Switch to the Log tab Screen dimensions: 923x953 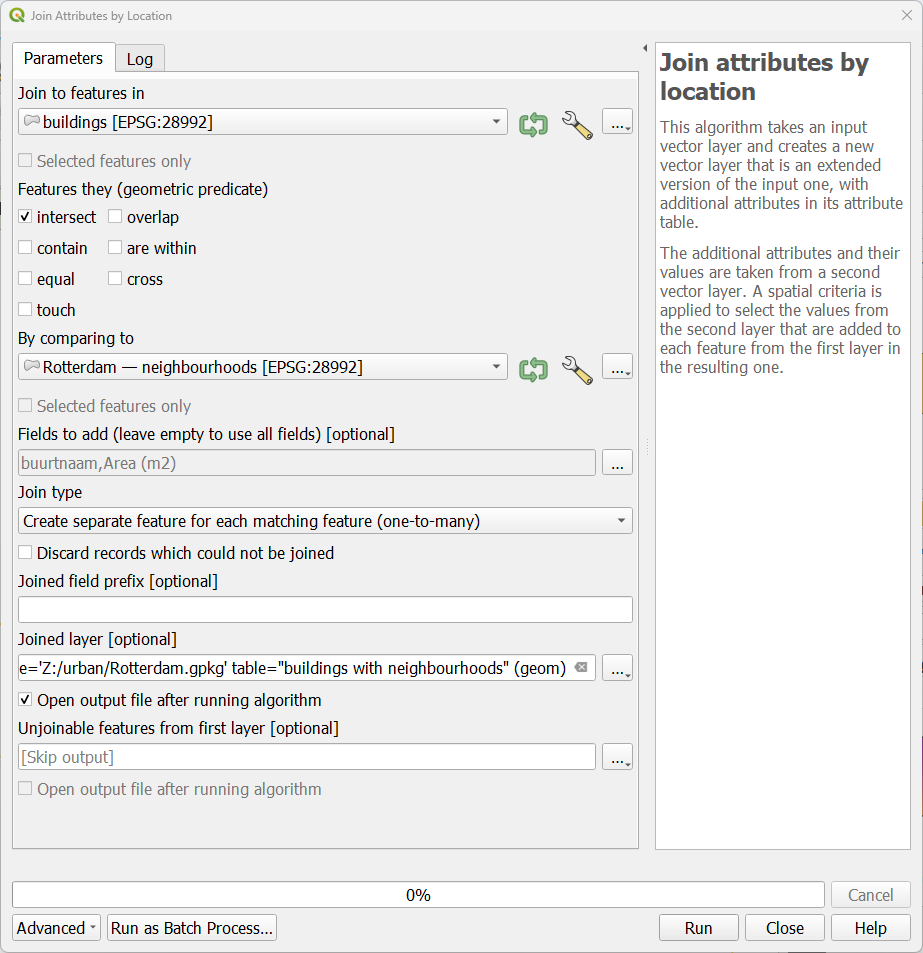pos(139,58)
